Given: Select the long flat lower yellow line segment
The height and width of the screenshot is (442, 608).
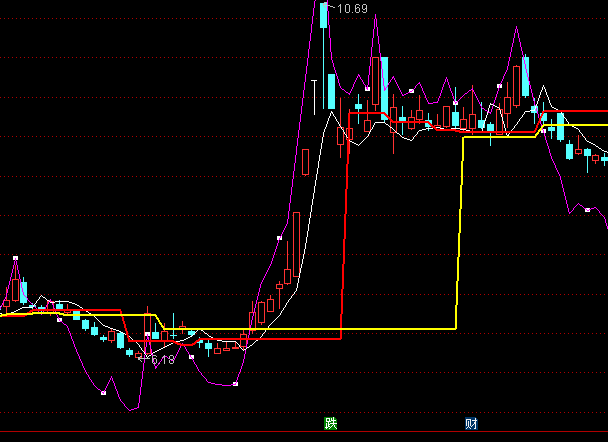Looking at the screenshot, I should coord(300,329).
